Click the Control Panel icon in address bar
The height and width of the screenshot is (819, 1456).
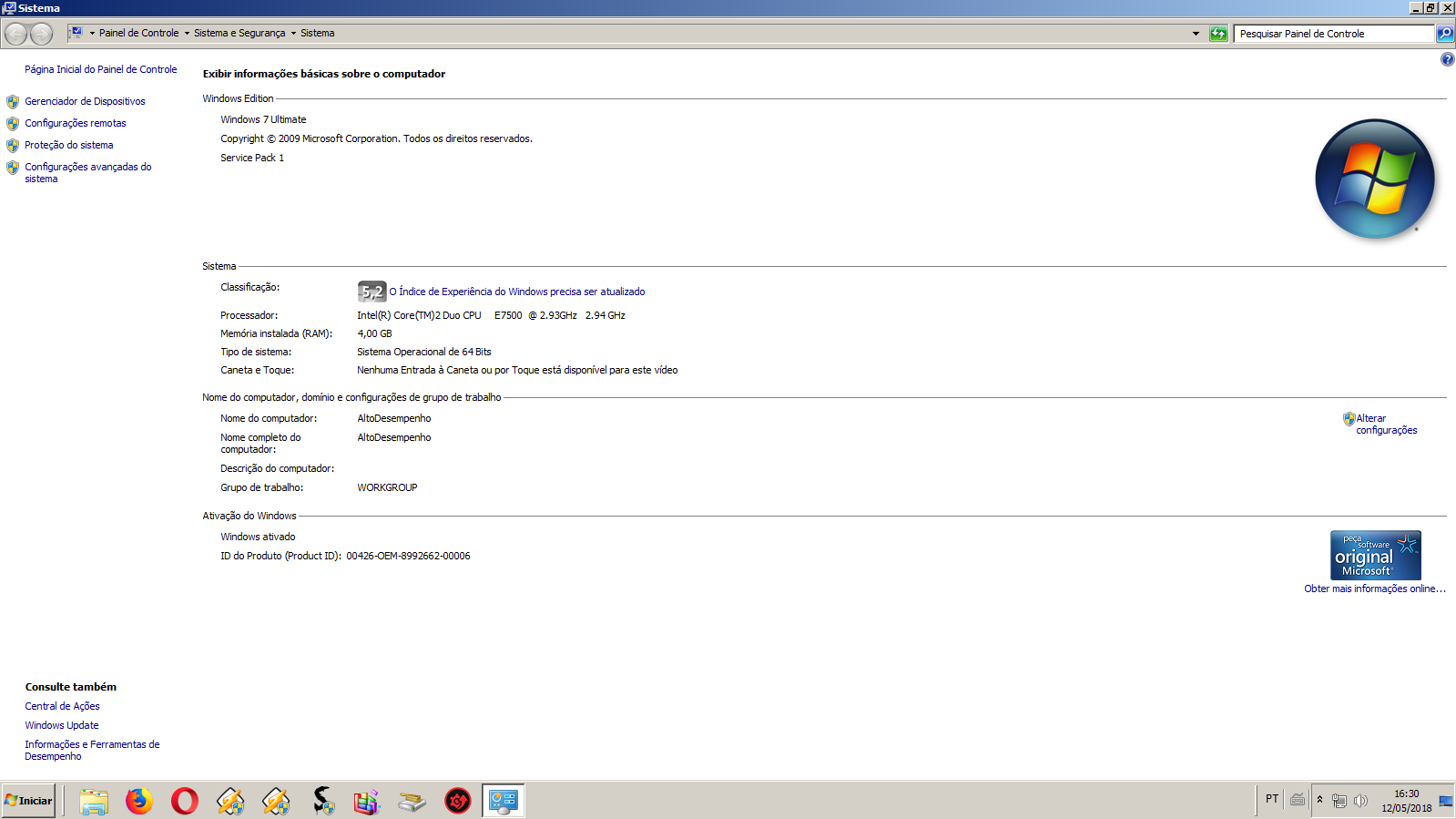[x=76, y=33]
